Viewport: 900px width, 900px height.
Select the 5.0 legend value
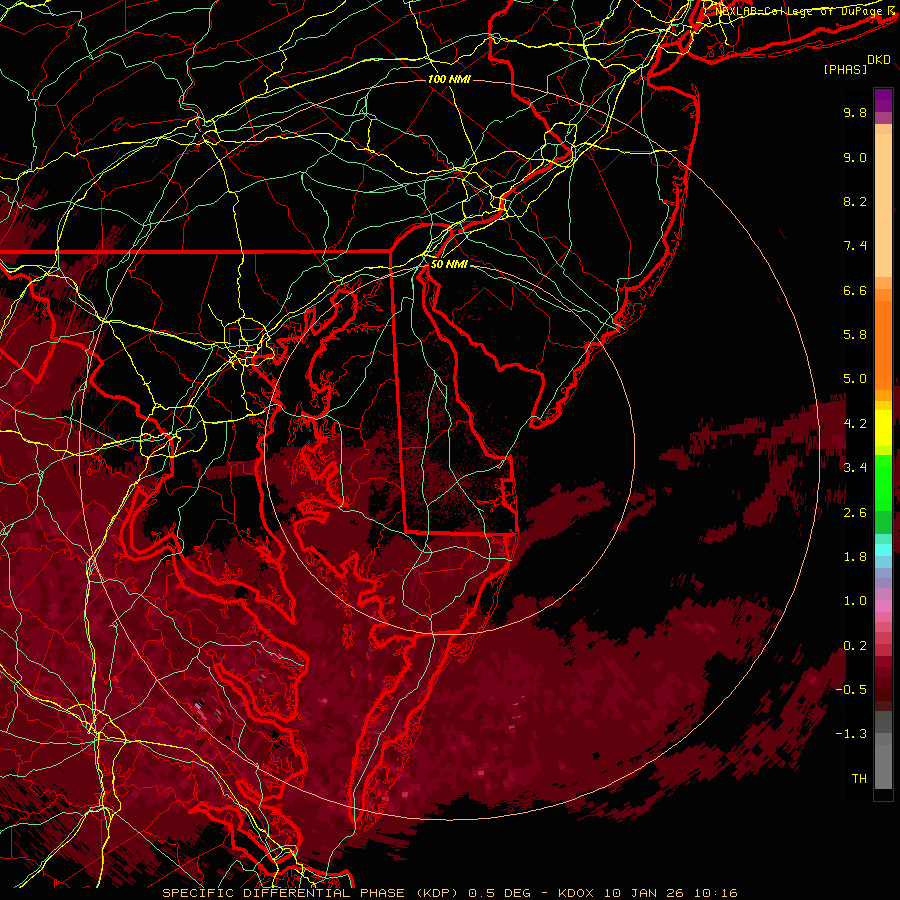click(855, 379)
